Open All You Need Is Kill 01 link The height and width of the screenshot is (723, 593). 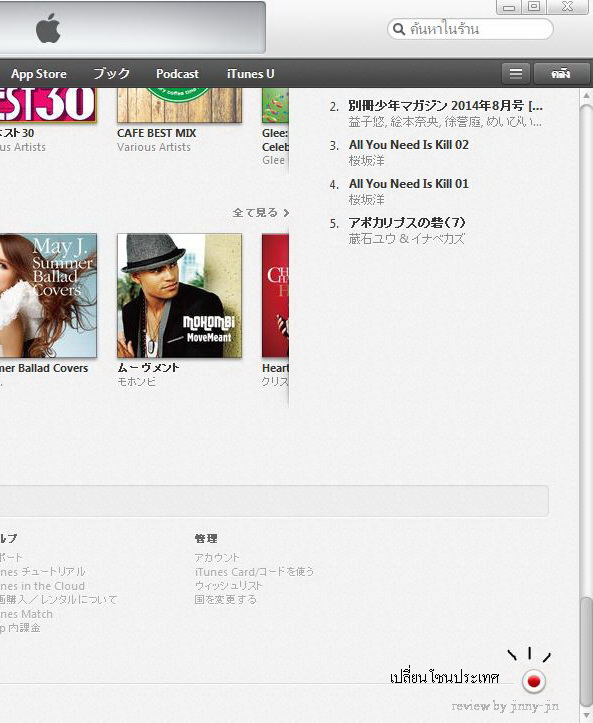click(x=409, y=184)
